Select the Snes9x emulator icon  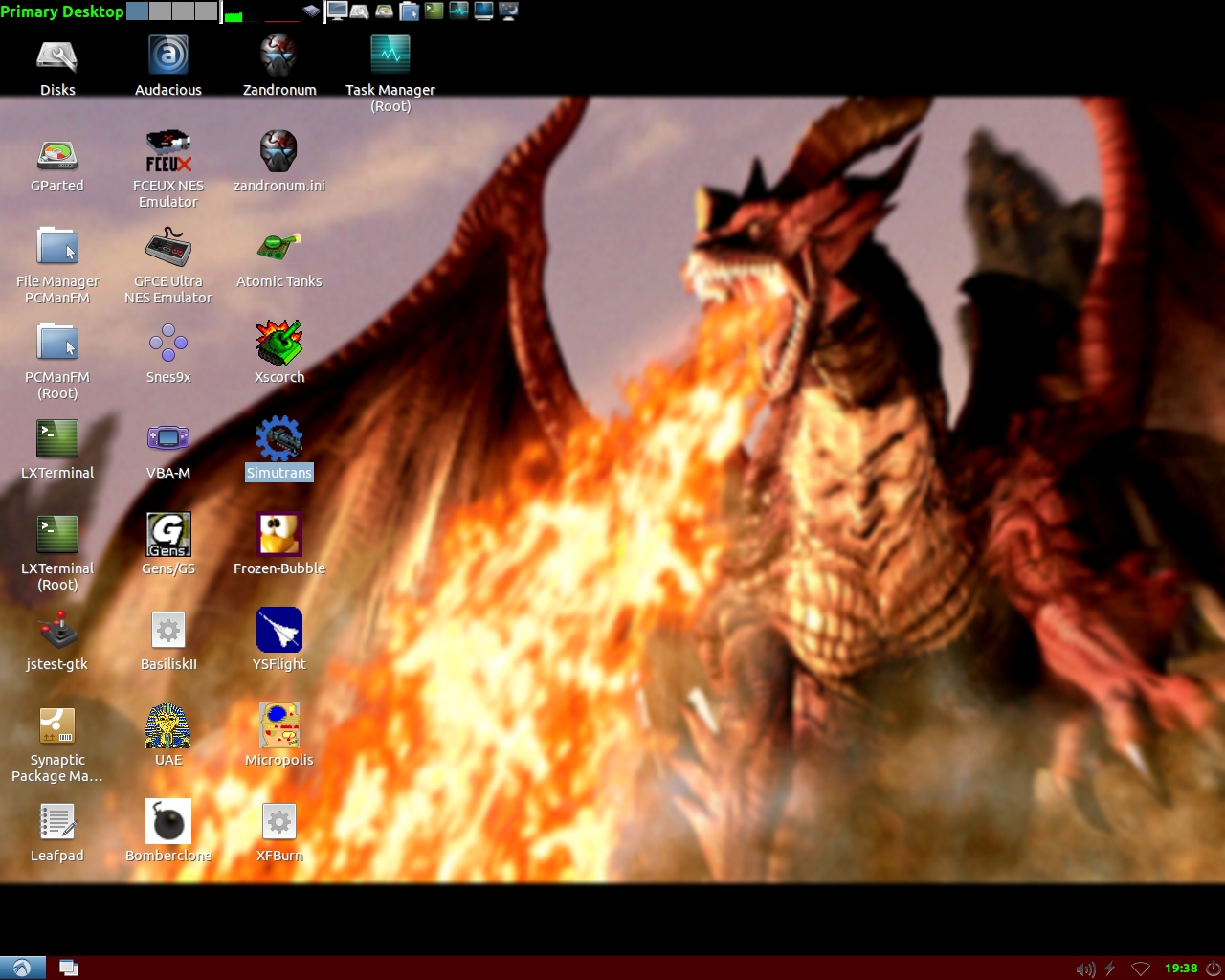click(x=168, y=344)
